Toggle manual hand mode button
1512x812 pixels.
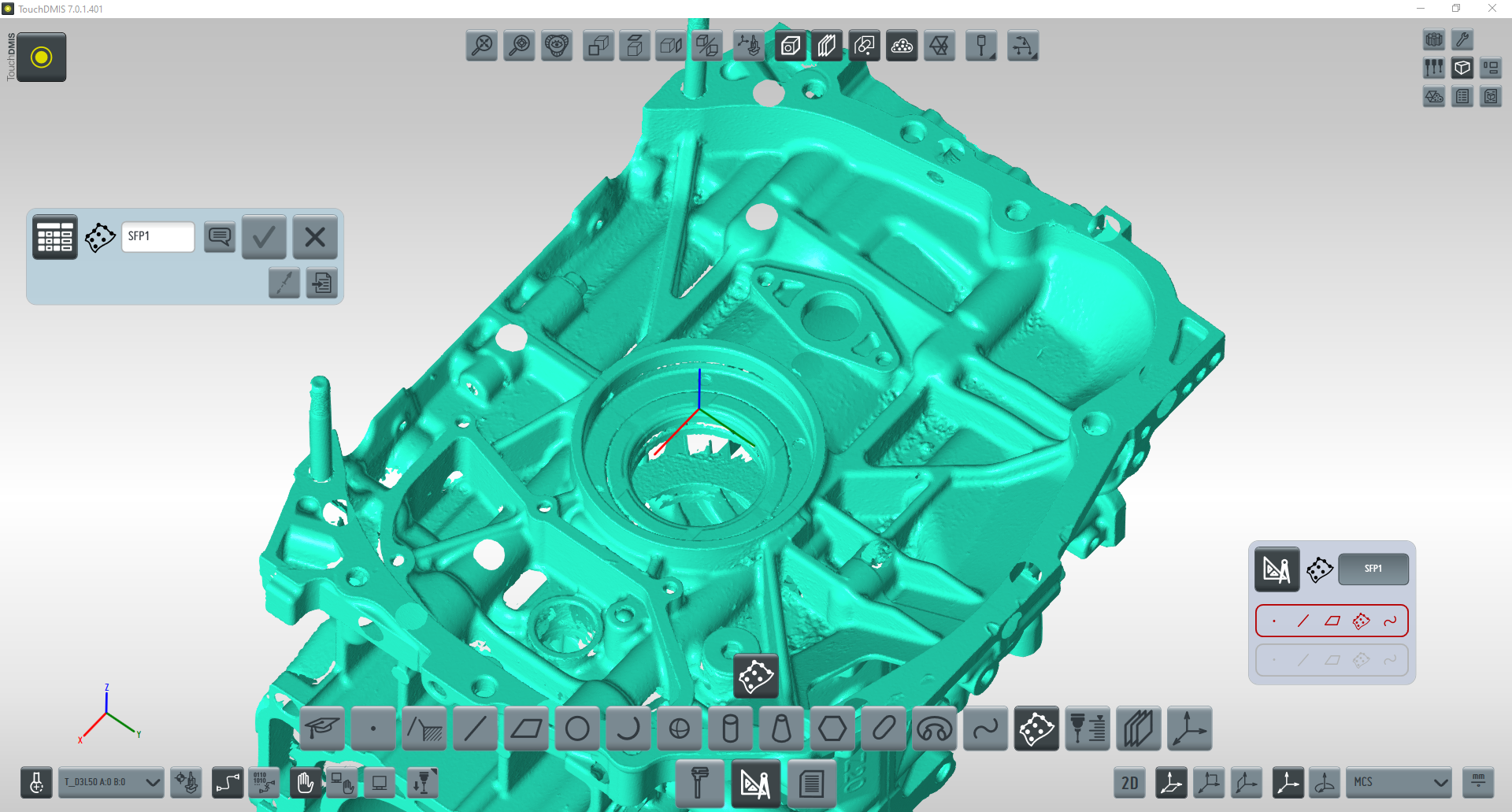tap(306, 783)
